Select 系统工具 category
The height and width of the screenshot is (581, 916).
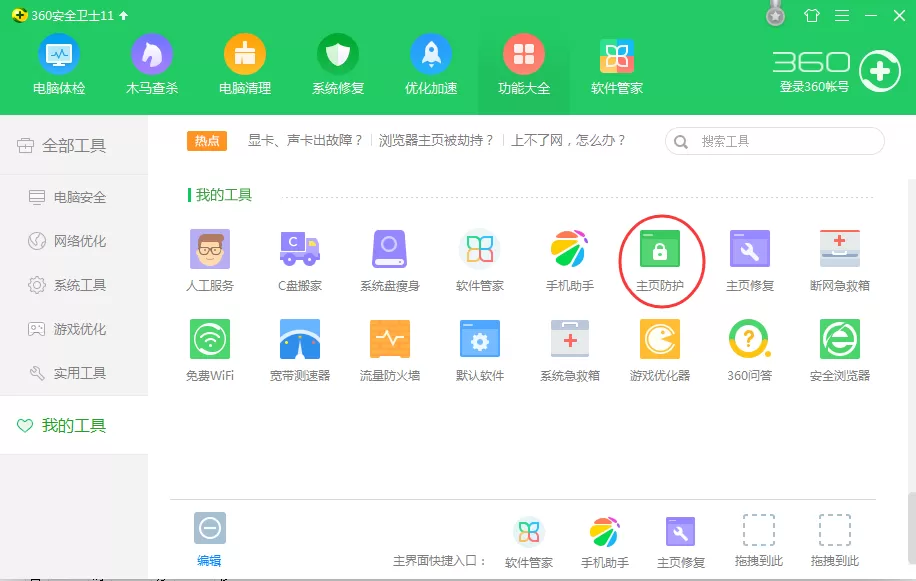tap(74, 285)
